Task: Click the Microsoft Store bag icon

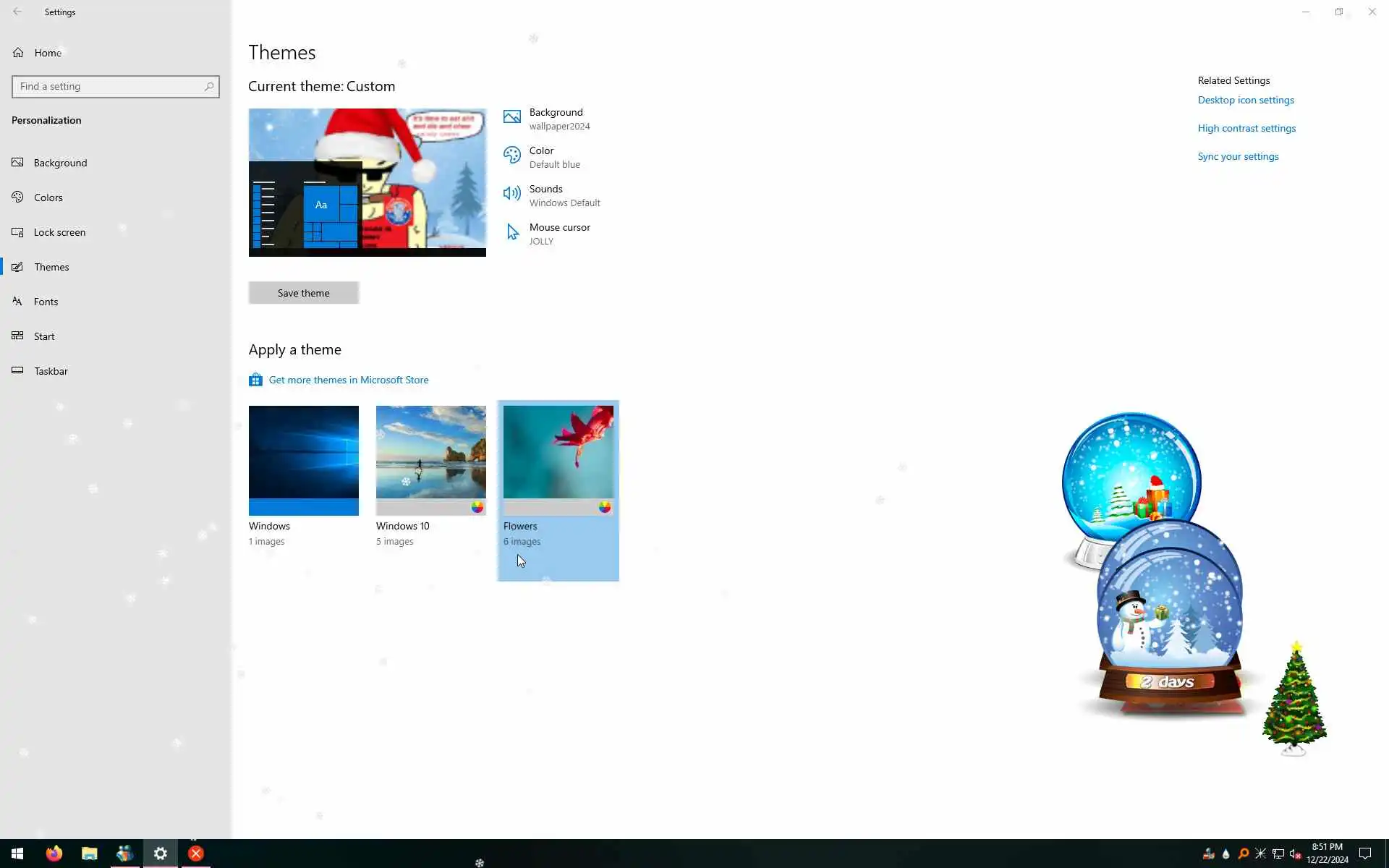Action: [x=255, y=380]
